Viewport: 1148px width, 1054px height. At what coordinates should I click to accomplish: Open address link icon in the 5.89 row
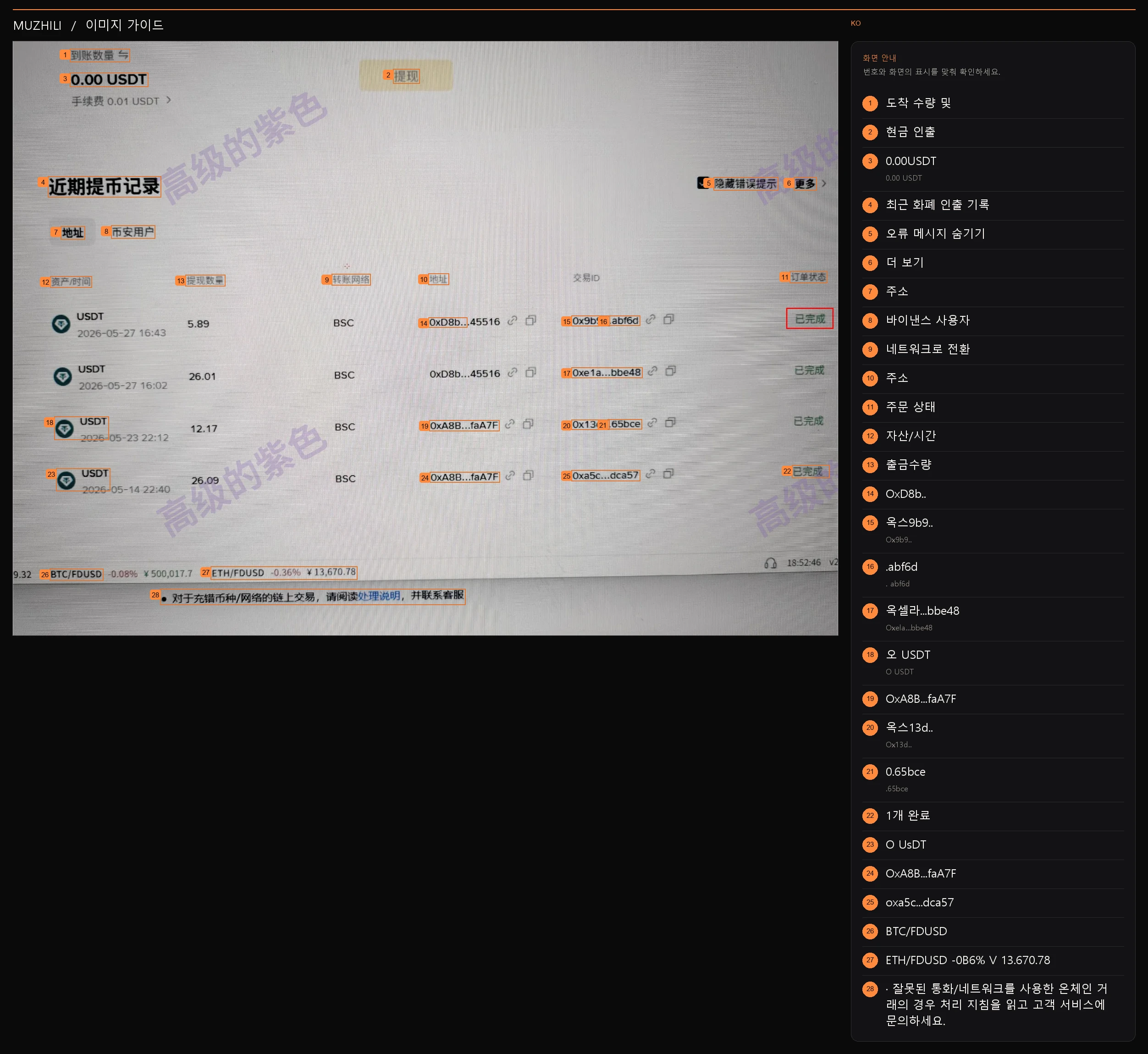tap(512, 321)
